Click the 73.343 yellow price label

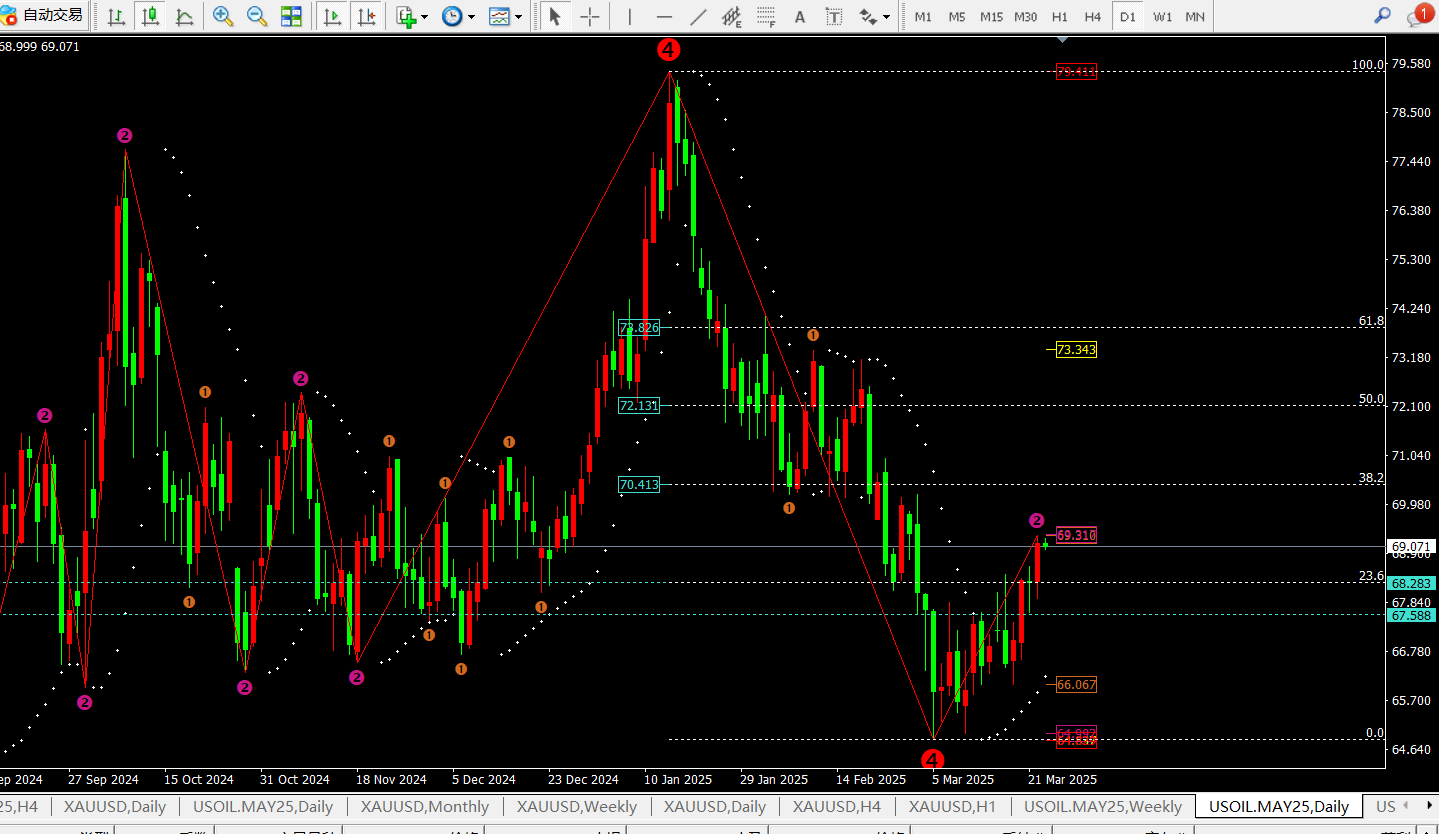point(1076,349)
